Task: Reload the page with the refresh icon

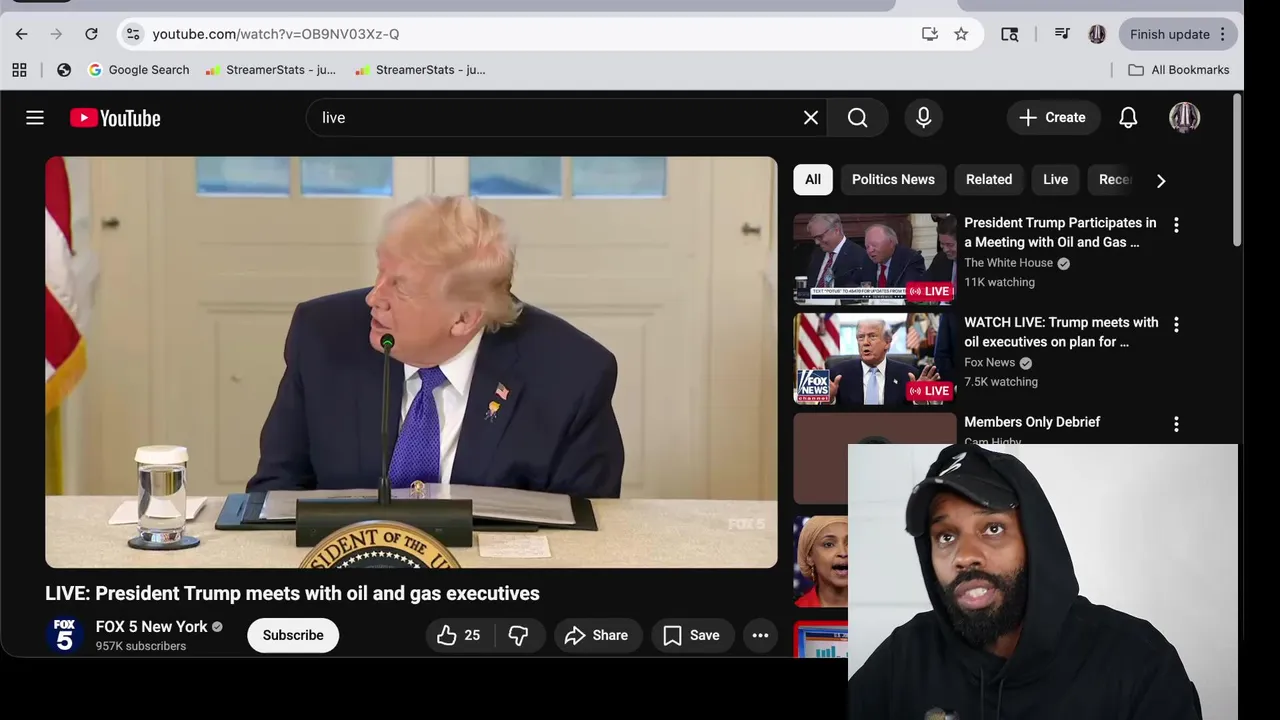Action: click(x=91, y=34)
